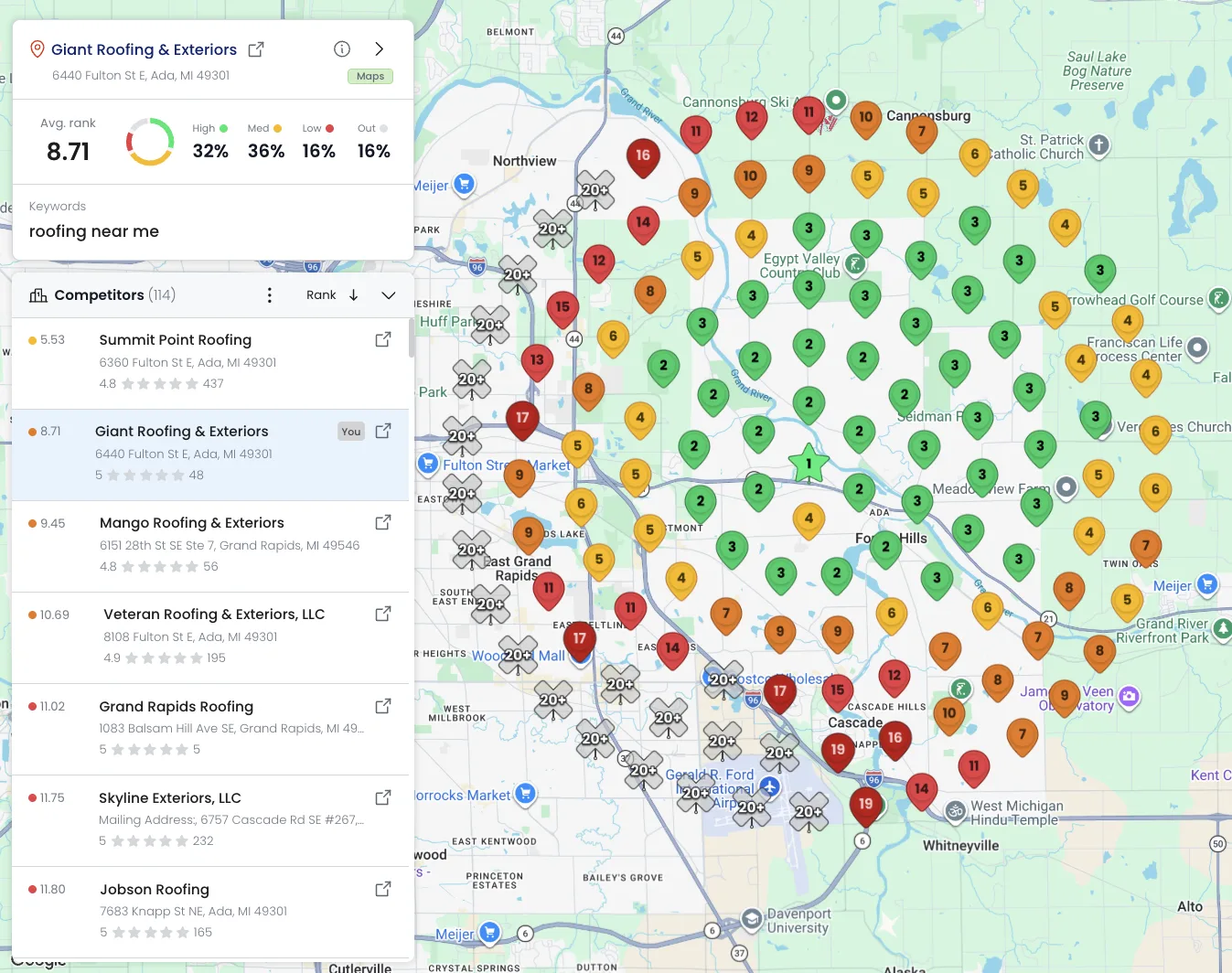Go to next business with right chevron
This screenshot has width=1232, height=973.
point(380,49)
